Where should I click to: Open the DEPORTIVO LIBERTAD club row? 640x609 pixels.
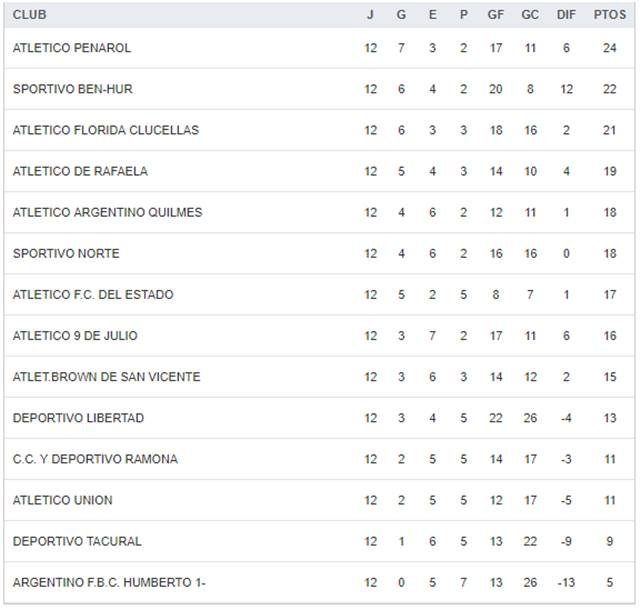(79, 418)
